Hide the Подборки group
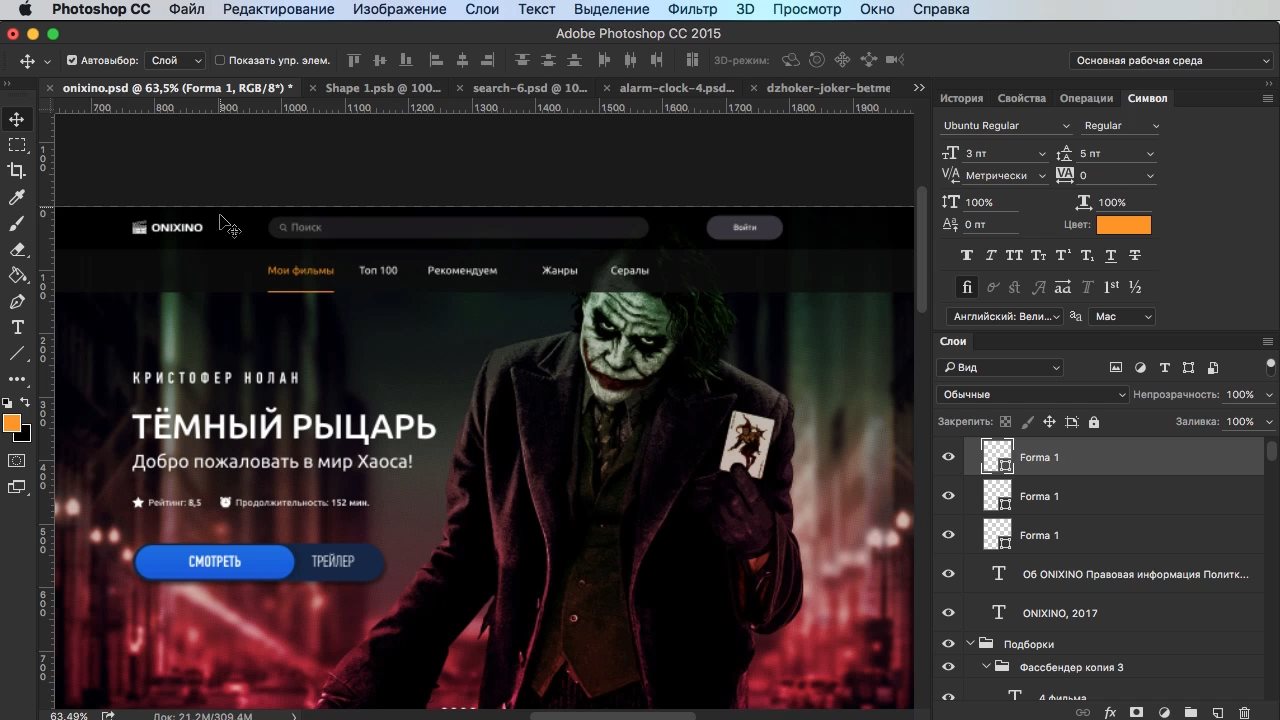Image resolution: width=1280 pixels, height=720 pixels. pyautogui.click(x=948, y=644)
